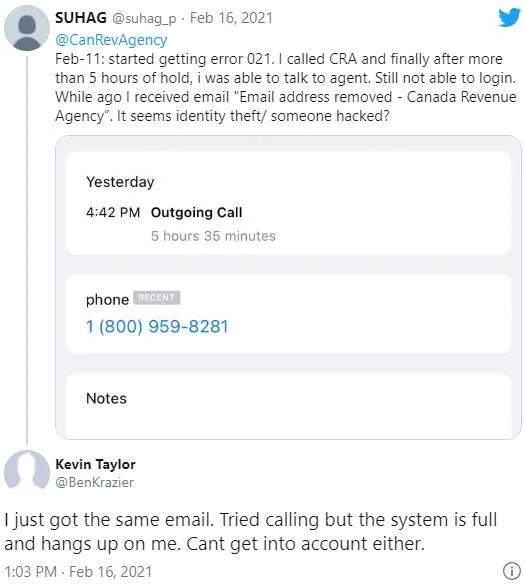The height and width of the screenshot is (584, 524).
Task: Click the @BenKrazier handle
Action: click(94, 482)
